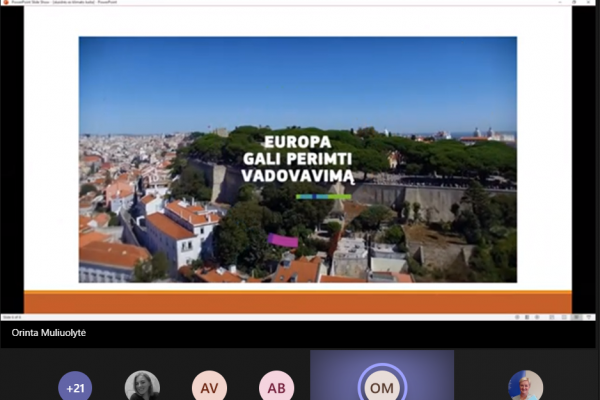Click blonde woman's avatar with blue background
The height and width of the screenshot is (400, 600).
tap(525, 386)
